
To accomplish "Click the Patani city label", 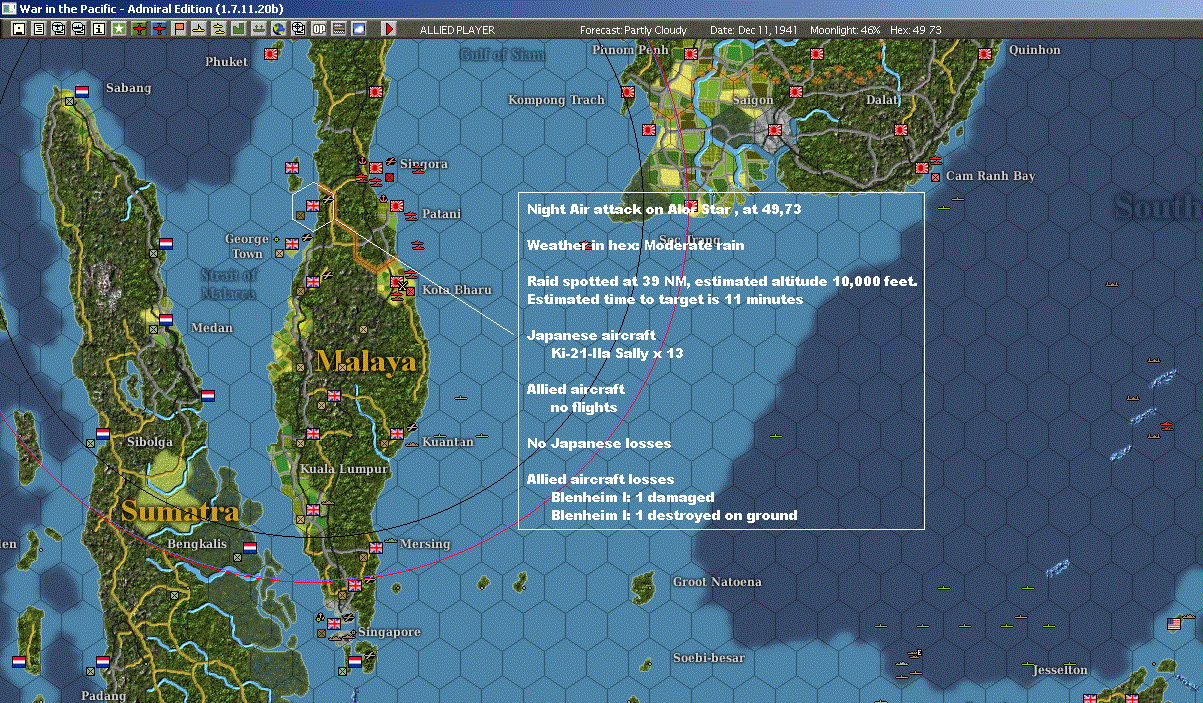I will [441, 214].
